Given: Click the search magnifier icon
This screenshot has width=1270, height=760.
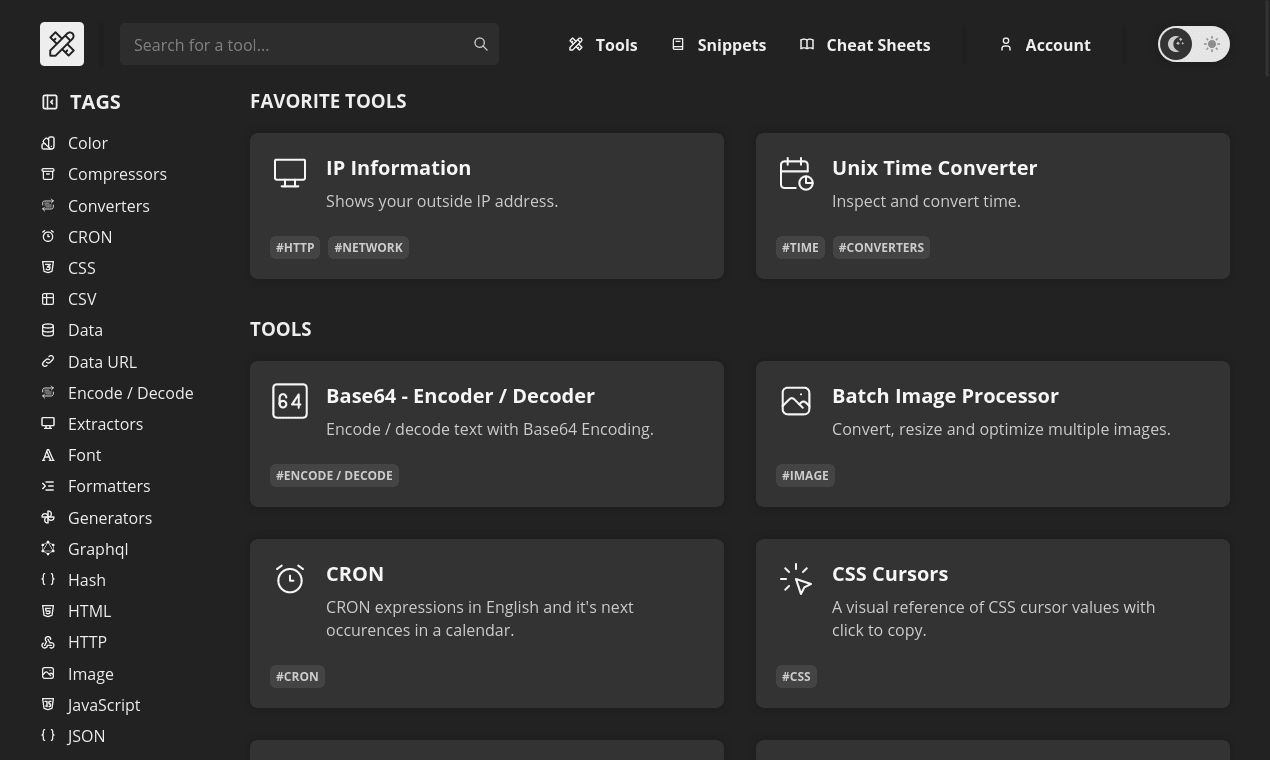Looking at the screenshot, I should click(481, 44).
